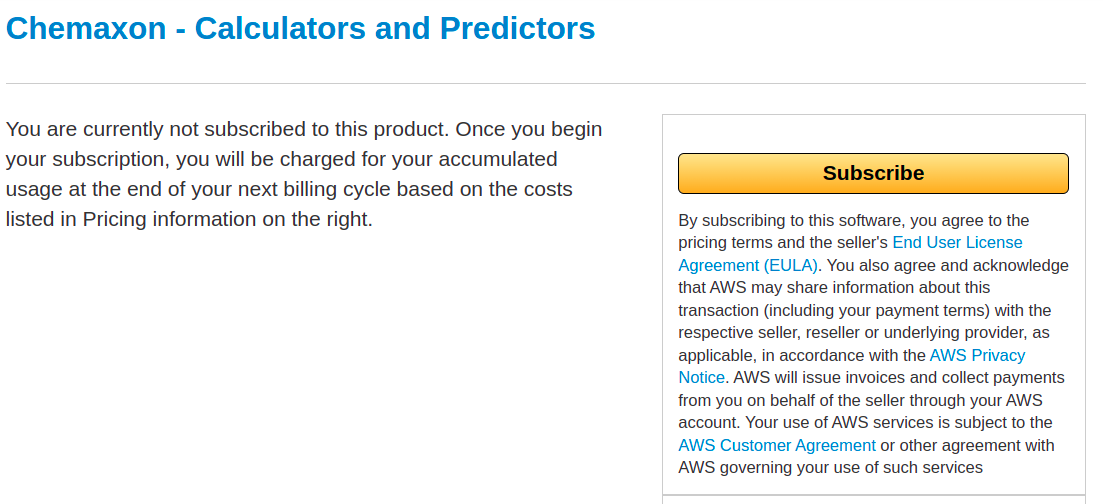The width and height of the screenshot is (1103, 504).
Task: Click the Chemaxon - Calculators and Predictors heading
Action: point(300,28)
